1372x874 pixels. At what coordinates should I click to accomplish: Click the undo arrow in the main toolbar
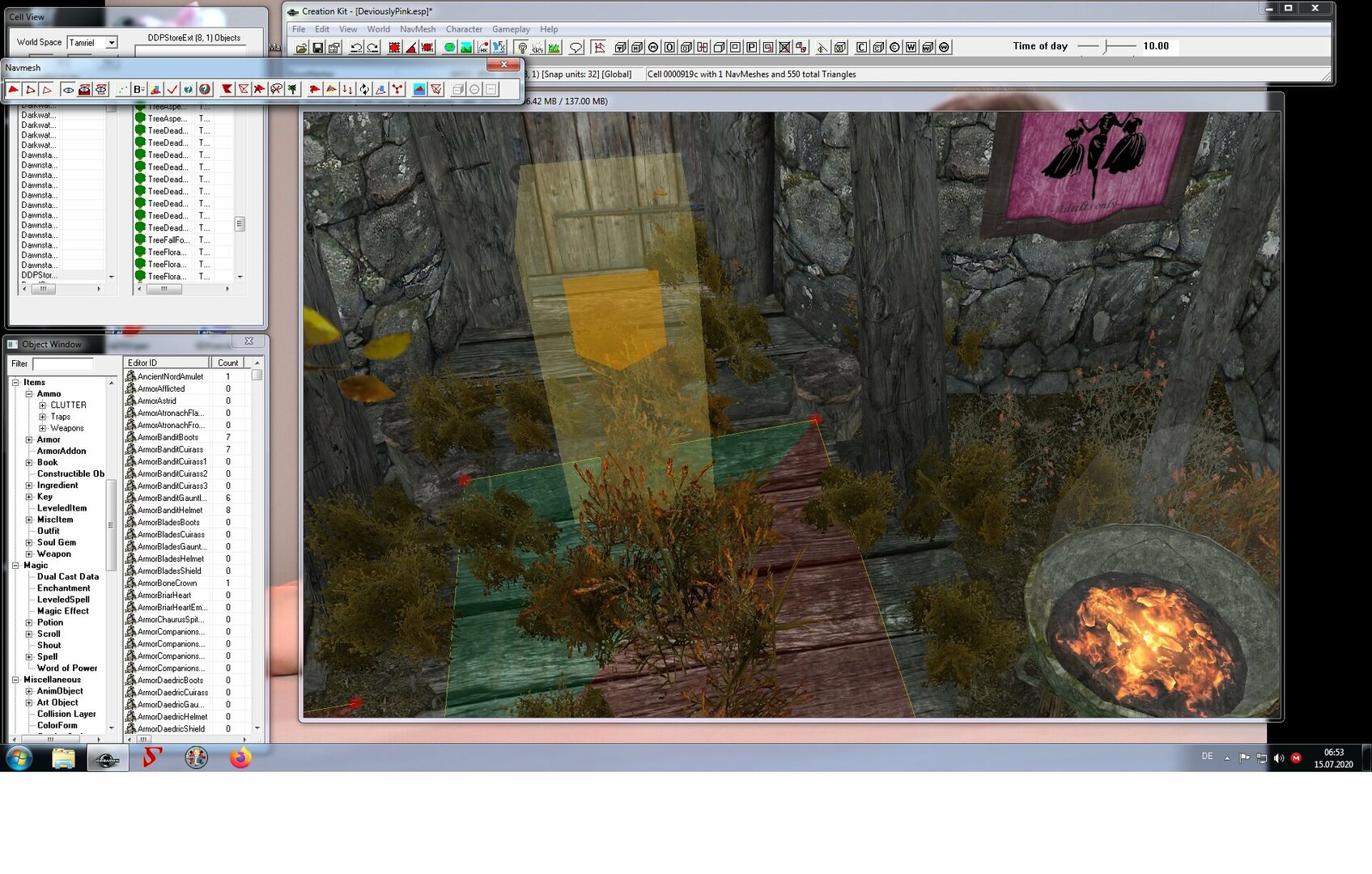coord(356,48)
